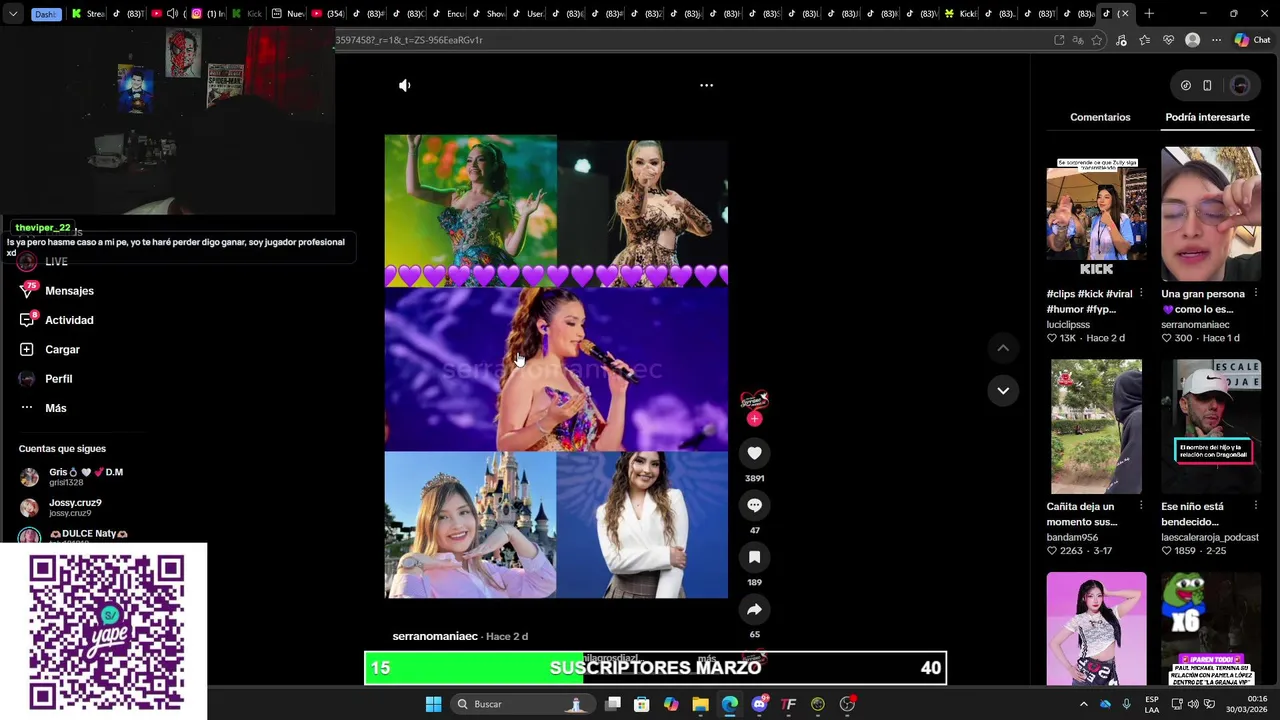This screenshot has width=1280, height=720.
Task: Click the Cargar plus square icon
Action: click(27, 349)
